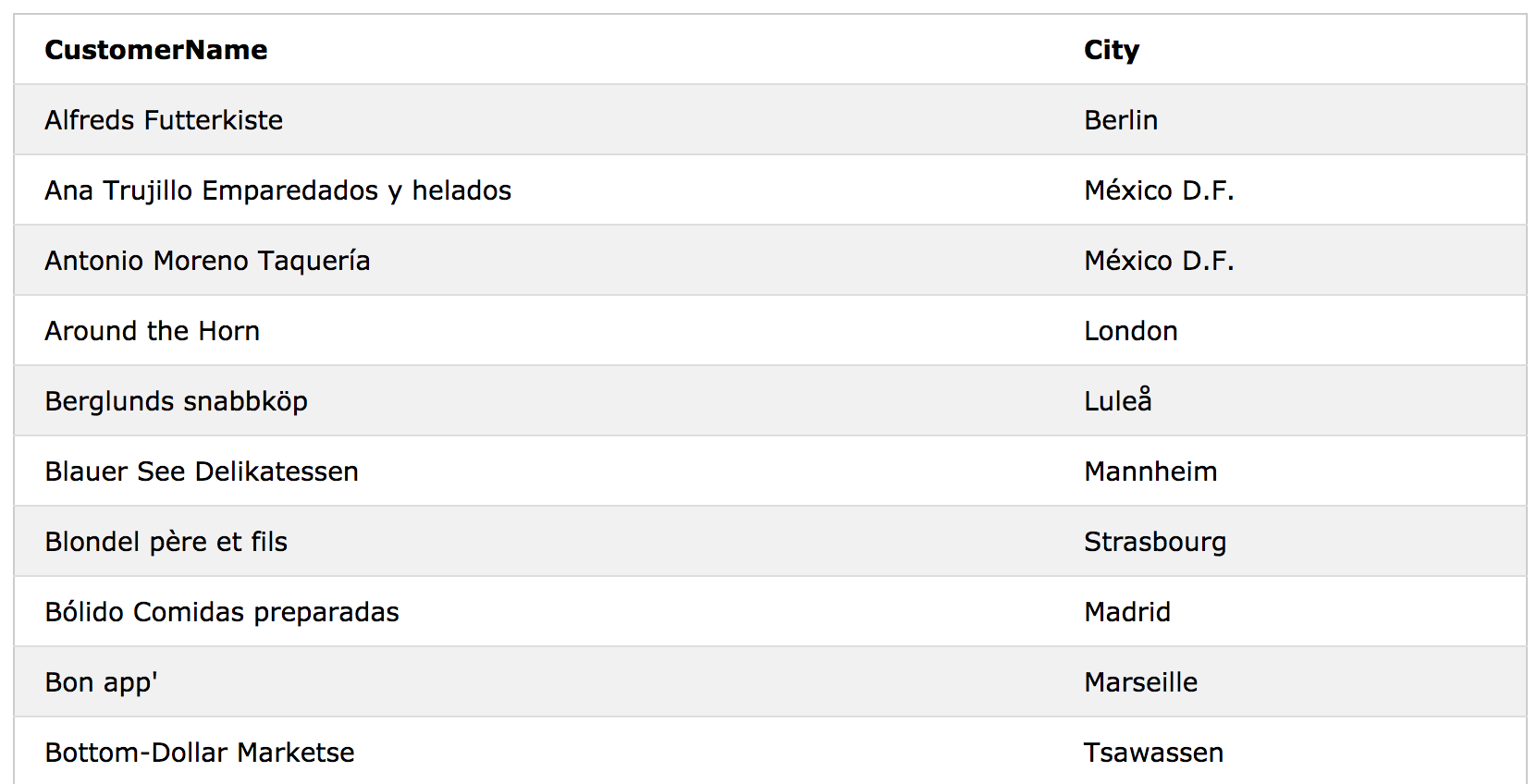This screenshot has height=784, width=1537.
Task: Click Ana Trujillo Emparedados y helados
Action: [x=278, y=190]
